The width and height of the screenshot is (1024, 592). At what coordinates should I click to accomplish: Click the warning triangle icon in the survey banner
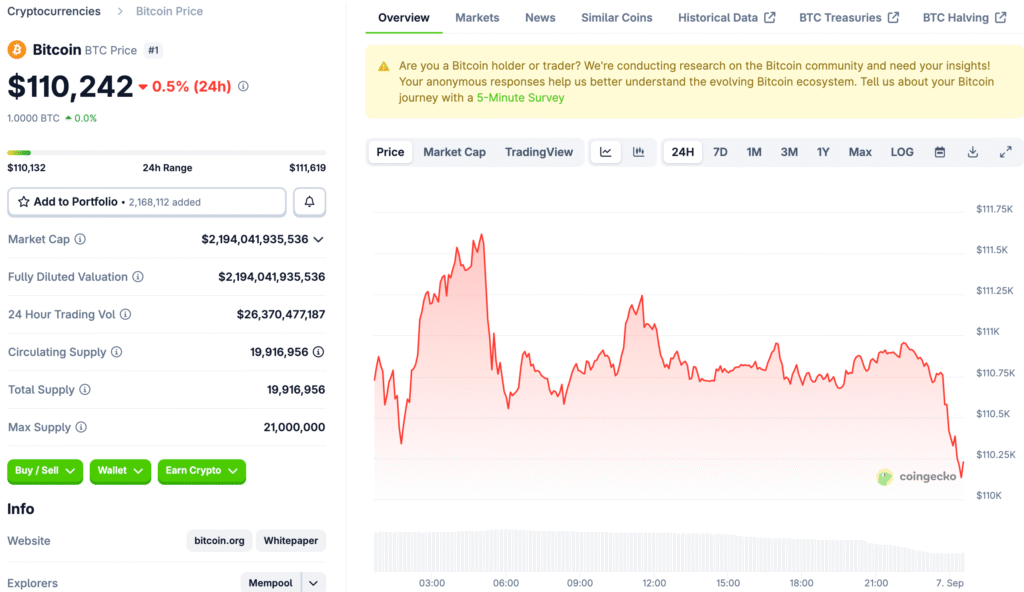click(383, 66)
